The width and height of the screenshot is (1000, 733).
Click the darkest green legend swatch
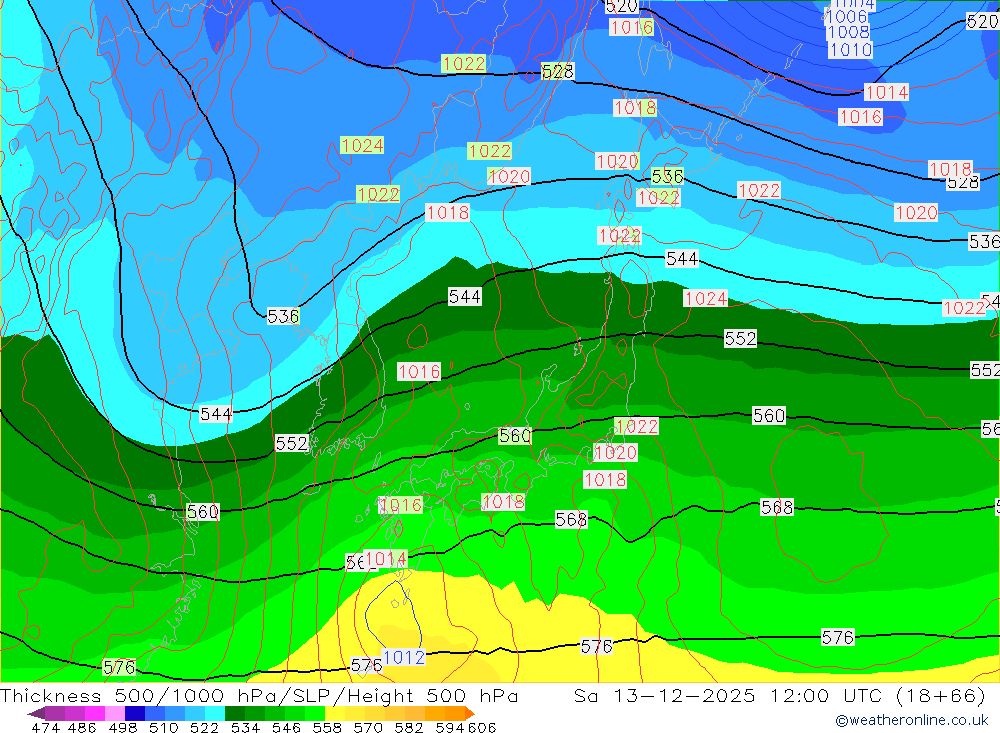[235, 713]
